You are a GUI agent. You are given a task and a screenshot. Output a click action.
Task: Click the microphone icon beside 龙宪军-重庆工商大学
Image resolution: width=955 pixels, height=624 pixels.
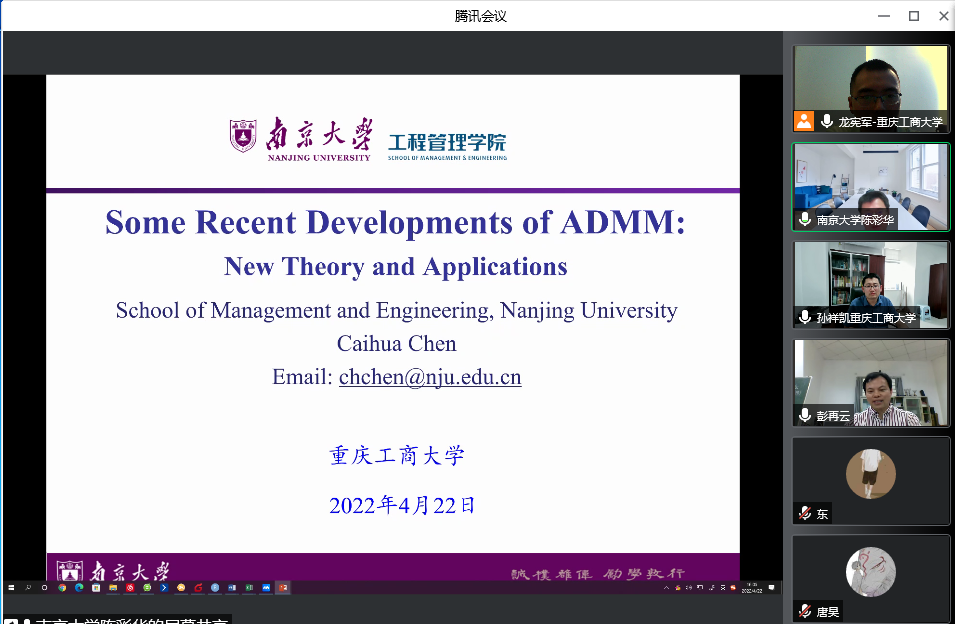pyautogui.click(x=827, y=121)
